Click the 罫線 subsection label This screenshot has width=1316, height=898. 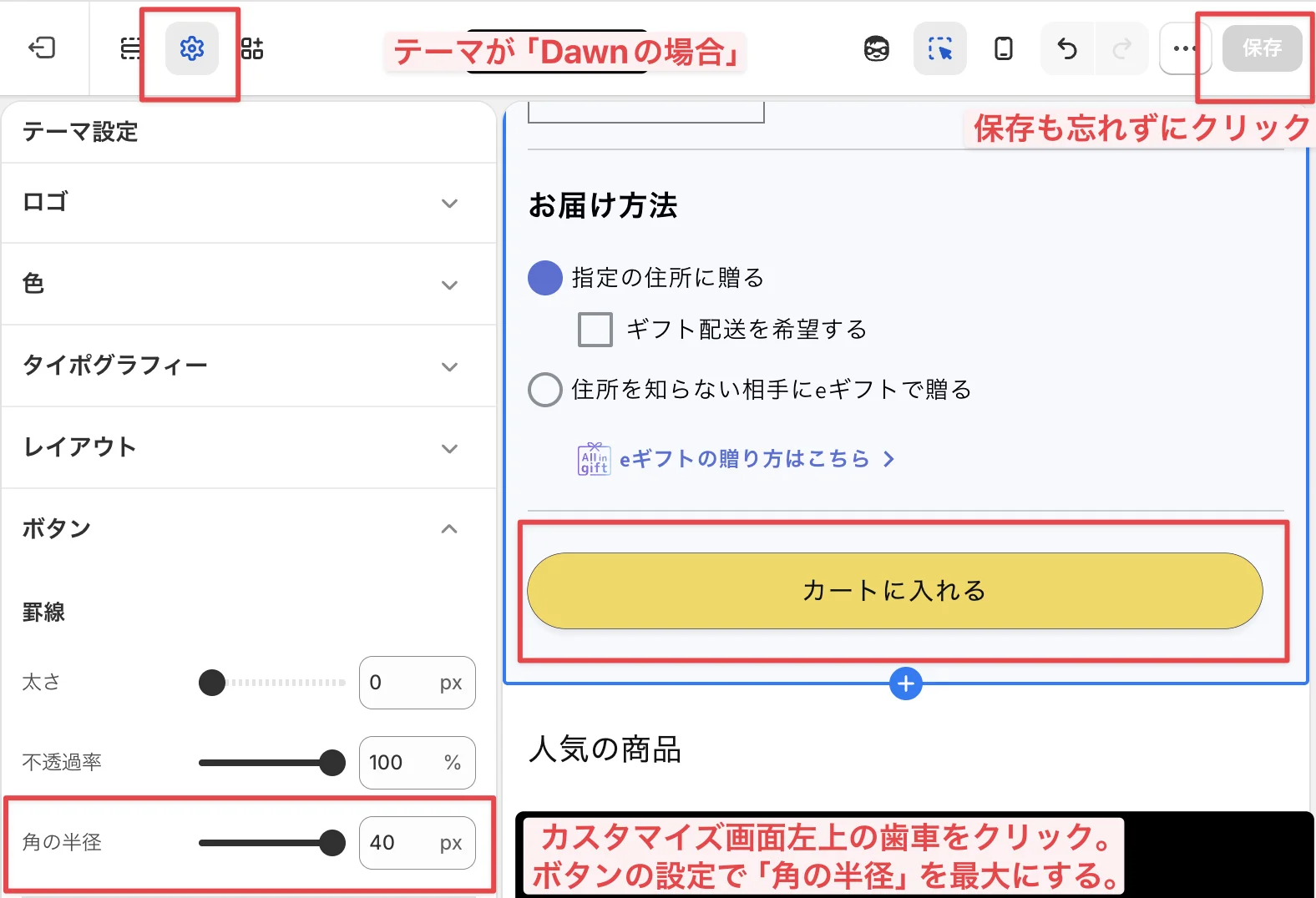(43, 613)
